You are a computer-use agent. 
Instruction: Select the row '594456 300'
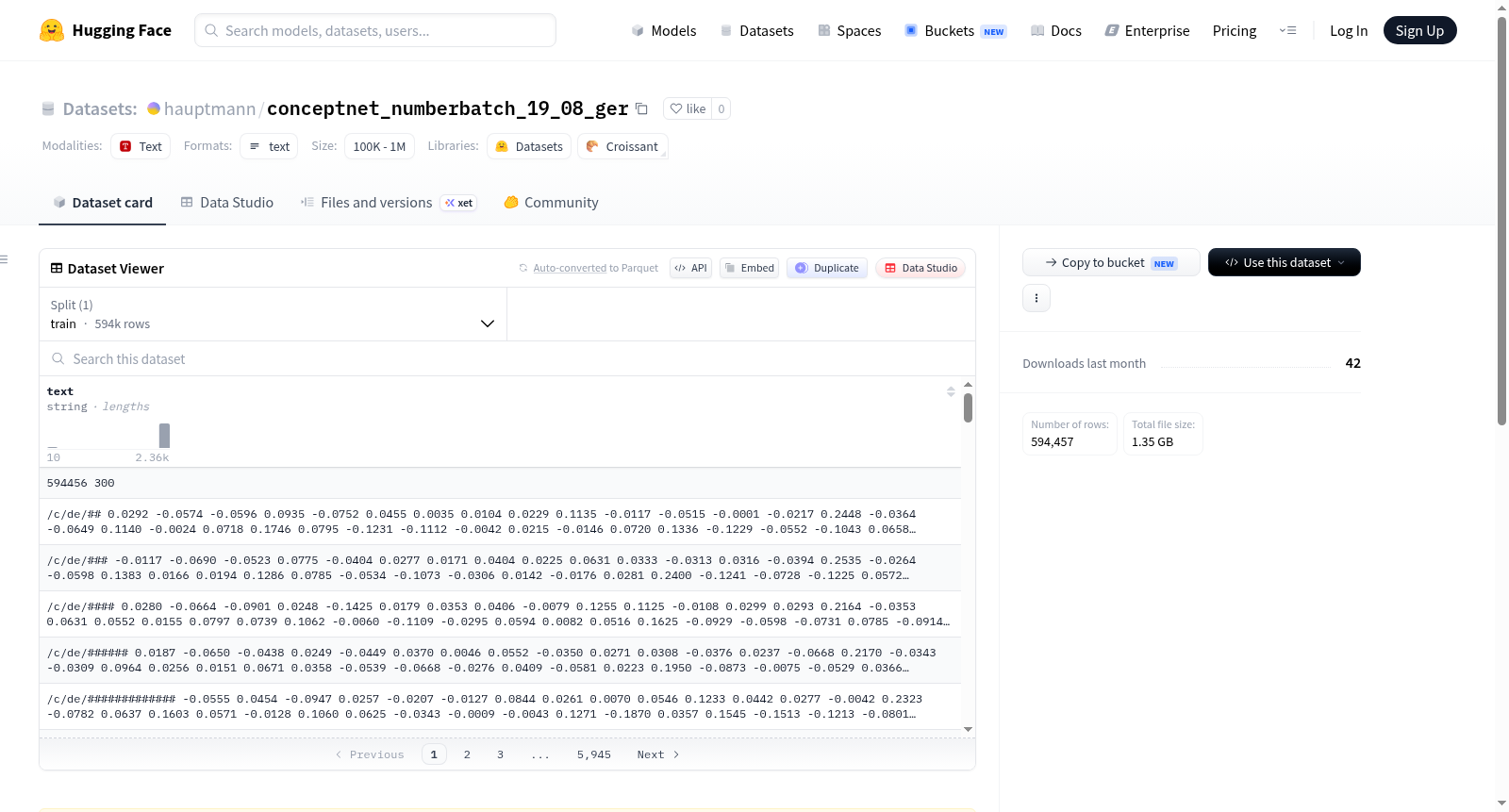point(500,483)
